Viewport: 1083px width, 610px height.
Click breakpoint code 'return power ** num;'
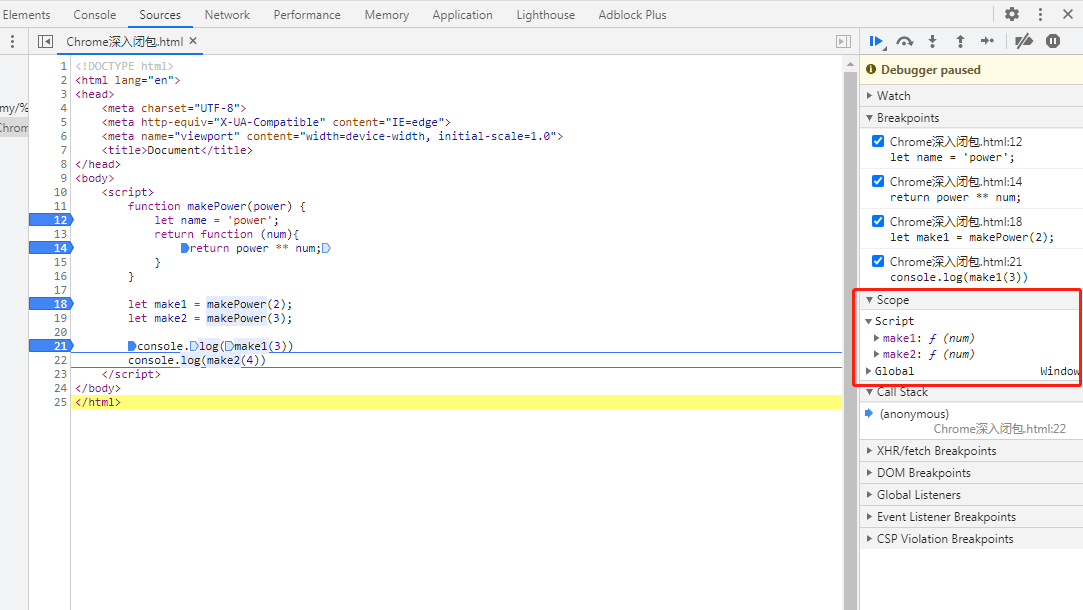tap(955, 198)
